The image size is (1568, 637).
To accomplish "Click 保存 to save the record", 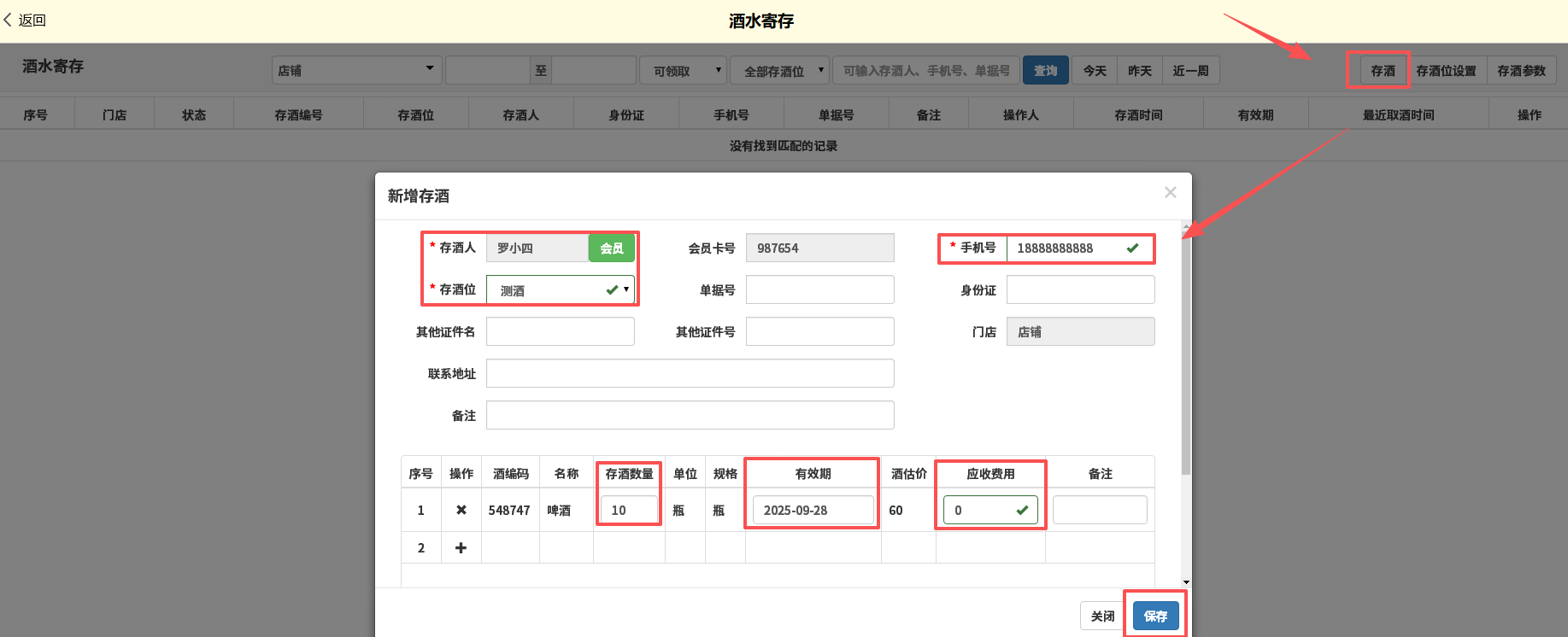I will [1155, 616].
